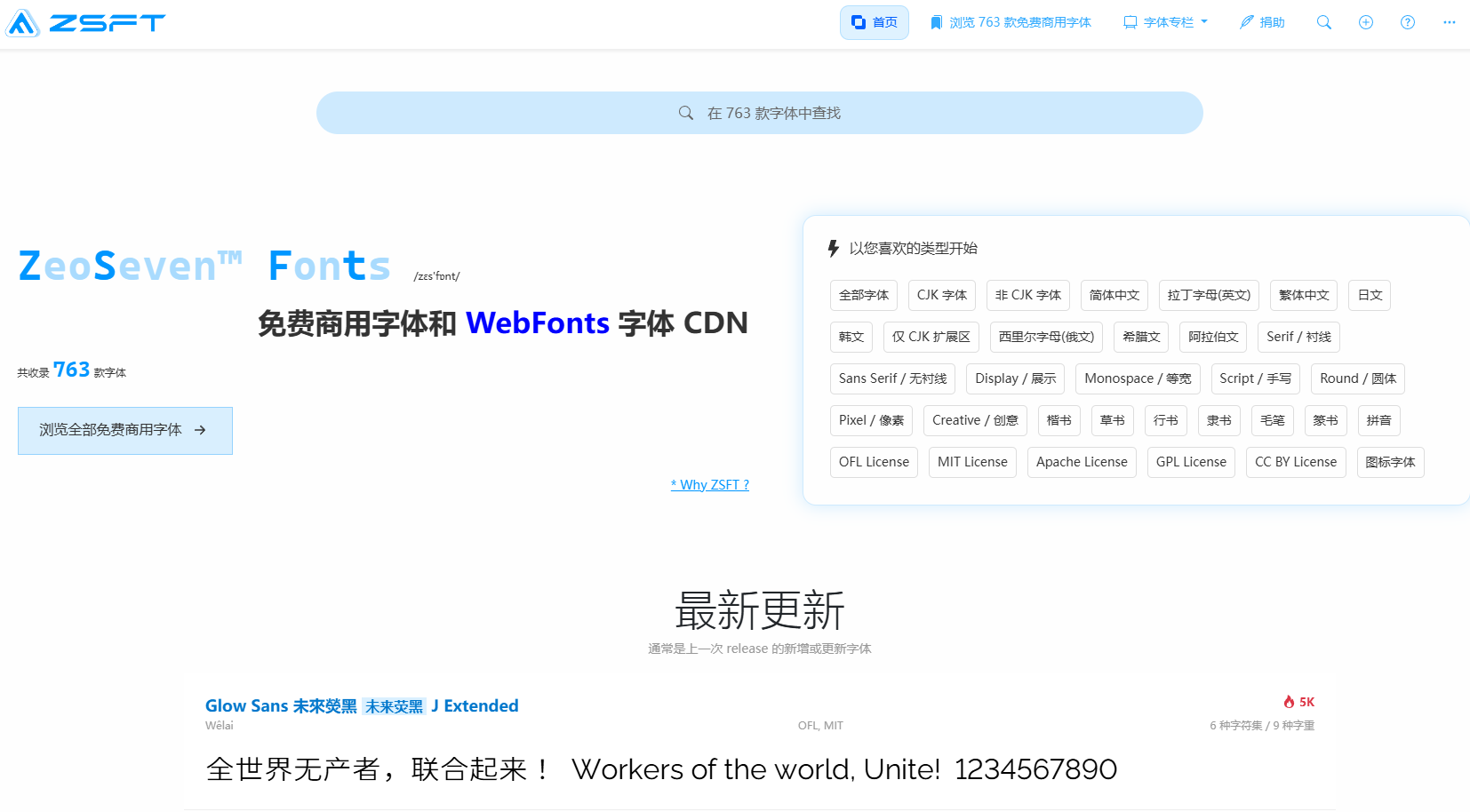1470x812 pixels.
Task: Click the fire popularity icon showing 5K
Action: pyautogui.click(x=1289, y=702)
